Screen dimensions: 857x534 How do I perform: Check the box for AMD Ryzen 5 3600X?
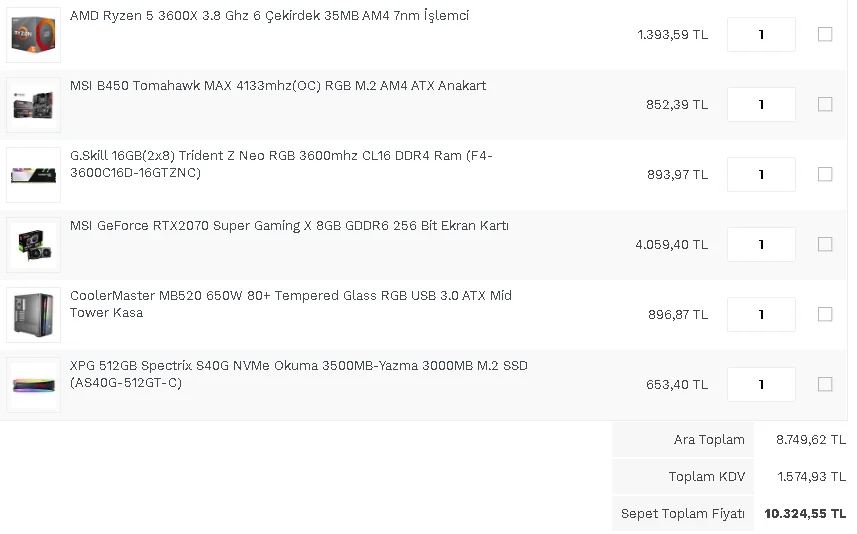pos(825,34)
